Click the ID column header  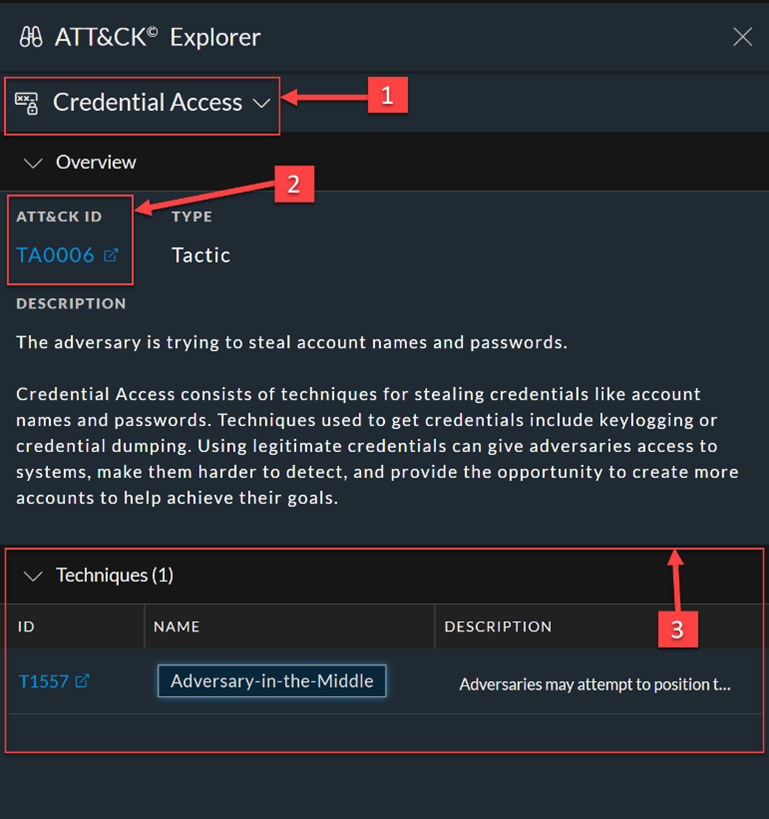point(26,627)
